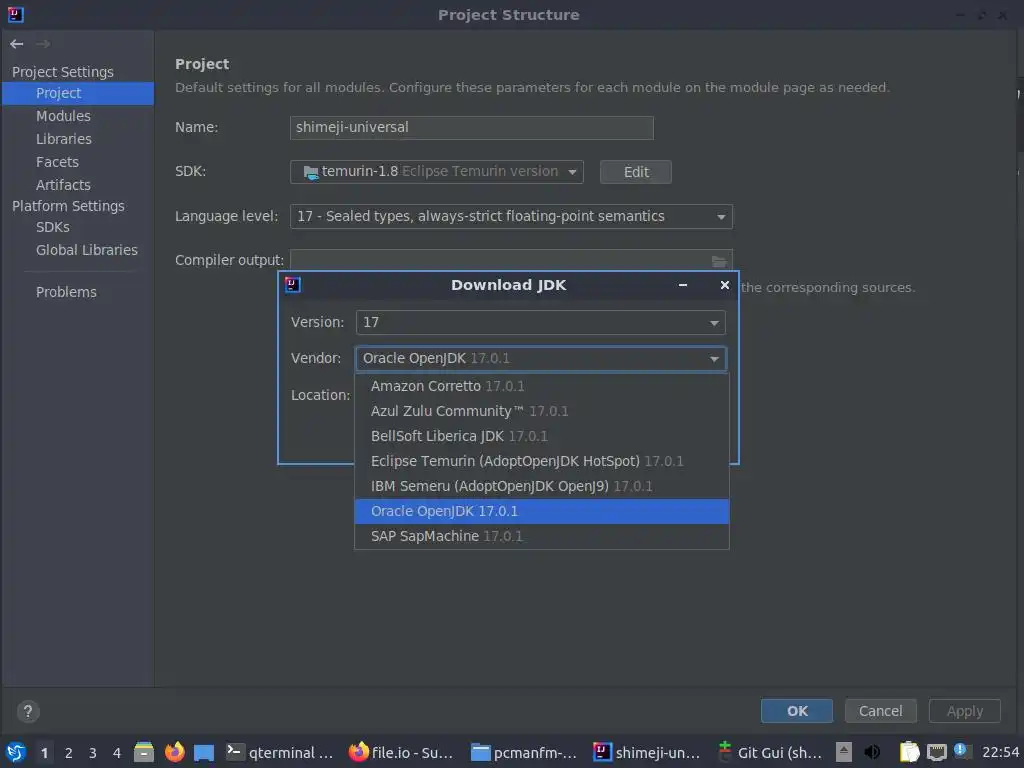Select Project in Project Settings
1024x768 pixels.
[78, 93]
